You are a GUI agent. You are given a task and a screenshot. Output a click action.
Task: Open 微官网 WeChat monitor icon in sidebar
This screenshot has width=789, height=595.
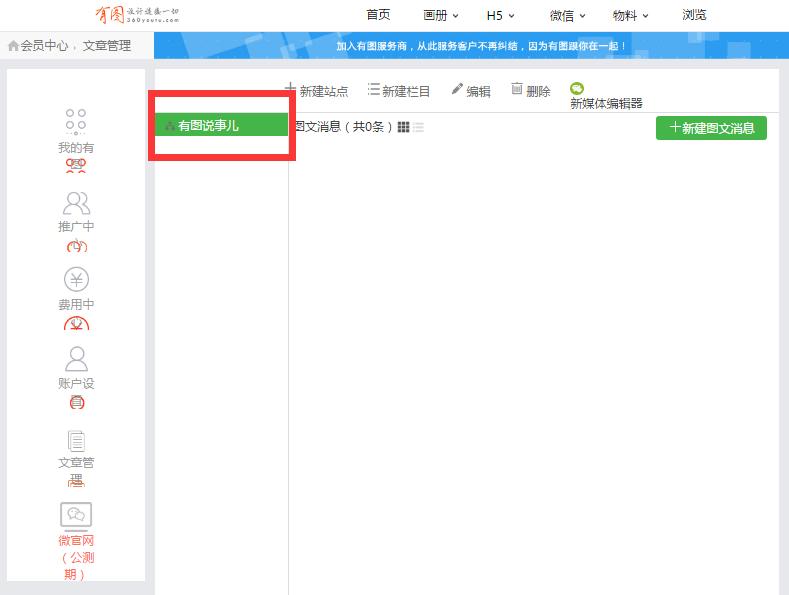[x=76, y=516]
